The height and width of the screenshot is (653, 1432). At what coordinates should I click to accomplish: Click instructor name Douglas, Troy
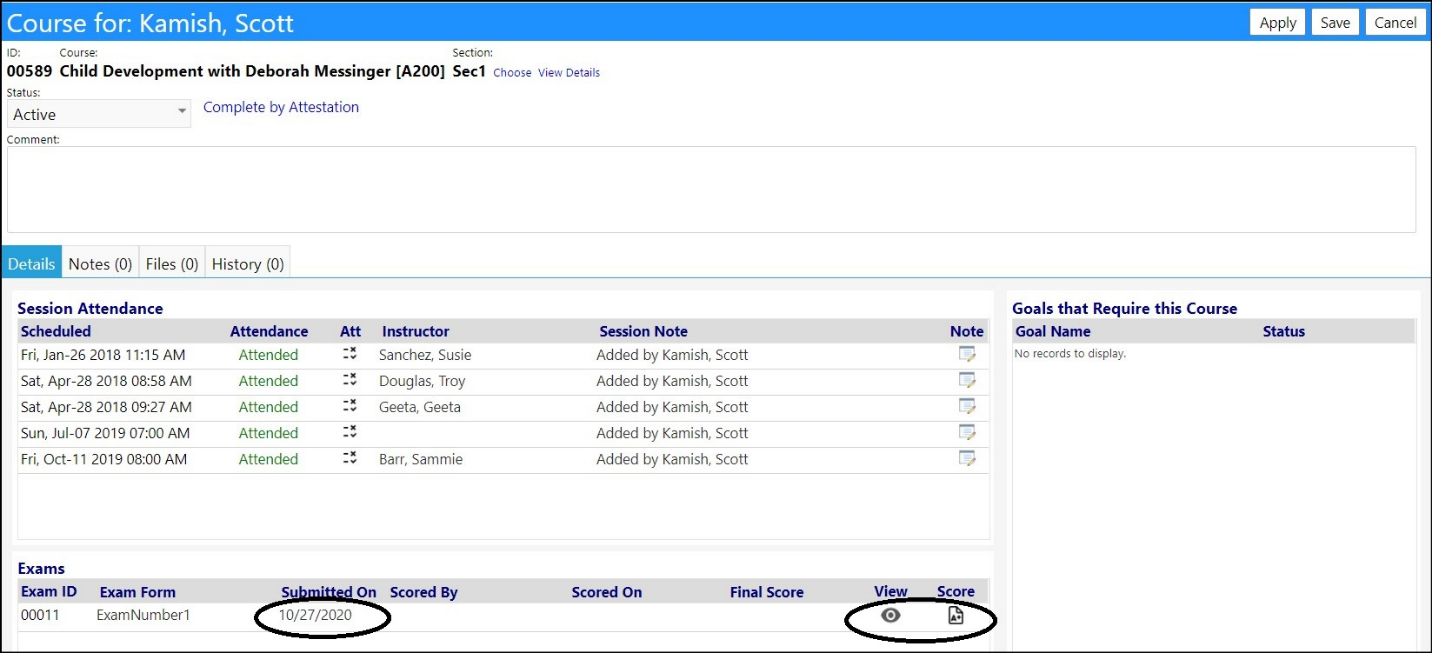pyautogui.click(x=422, y=381)
